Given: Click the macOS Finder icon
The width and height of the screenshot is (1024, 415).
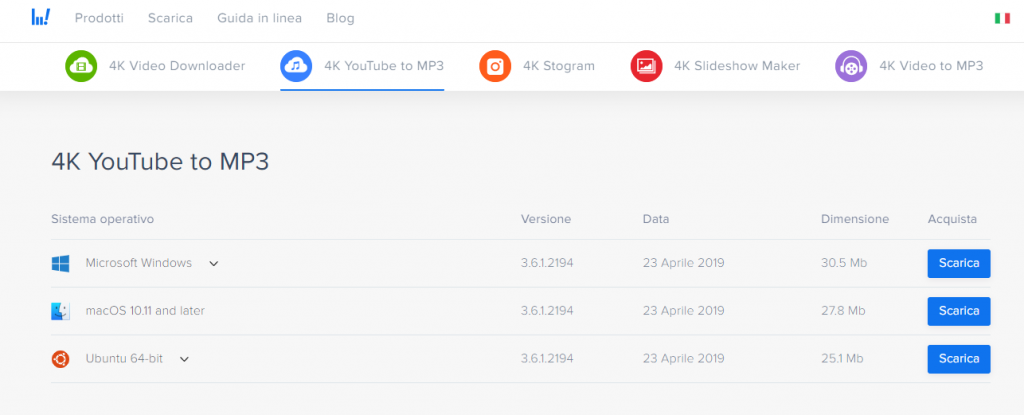Looking at the screenshot, I should 60,311.
